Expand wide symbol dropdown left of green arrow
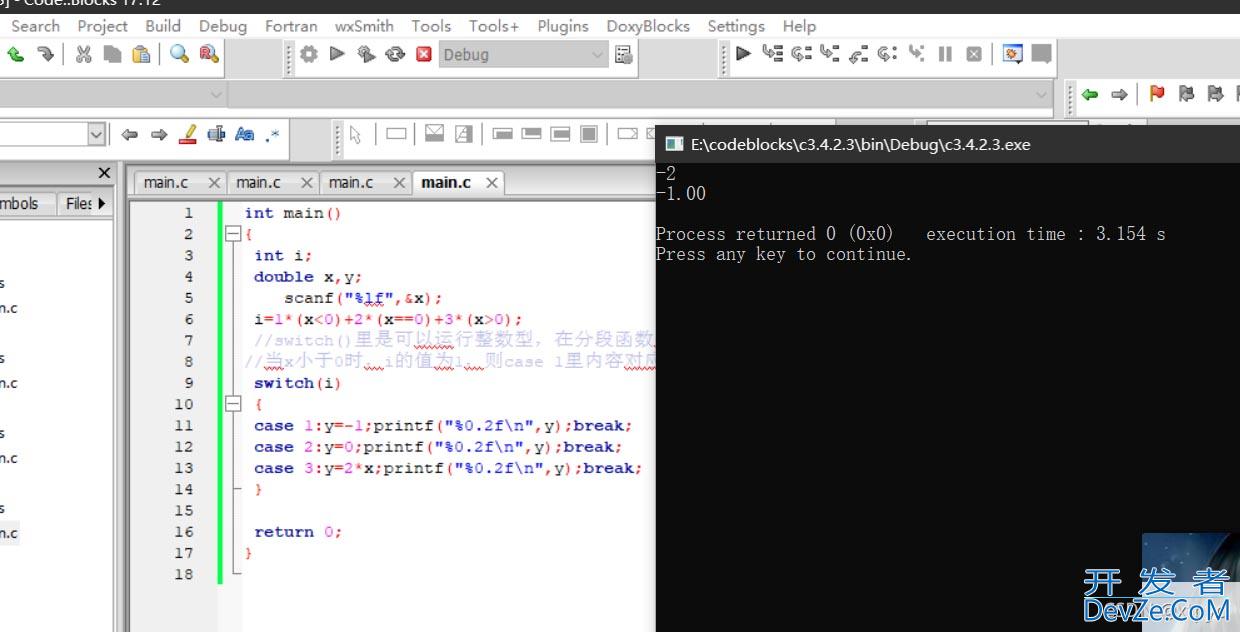 pyautogui.click(x=1042, y=94)
